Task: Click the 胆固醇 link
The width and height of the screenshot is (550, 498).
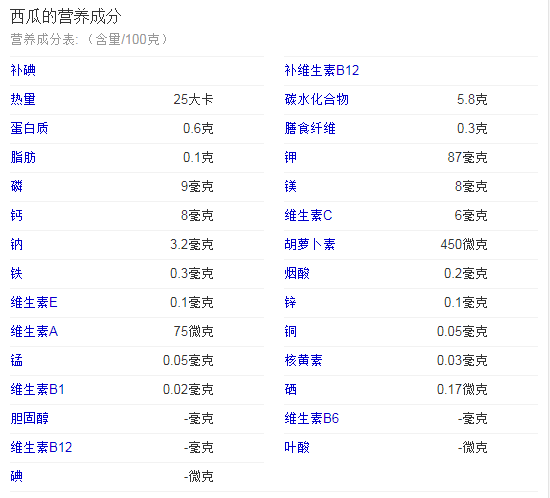Action: (29, 418)
